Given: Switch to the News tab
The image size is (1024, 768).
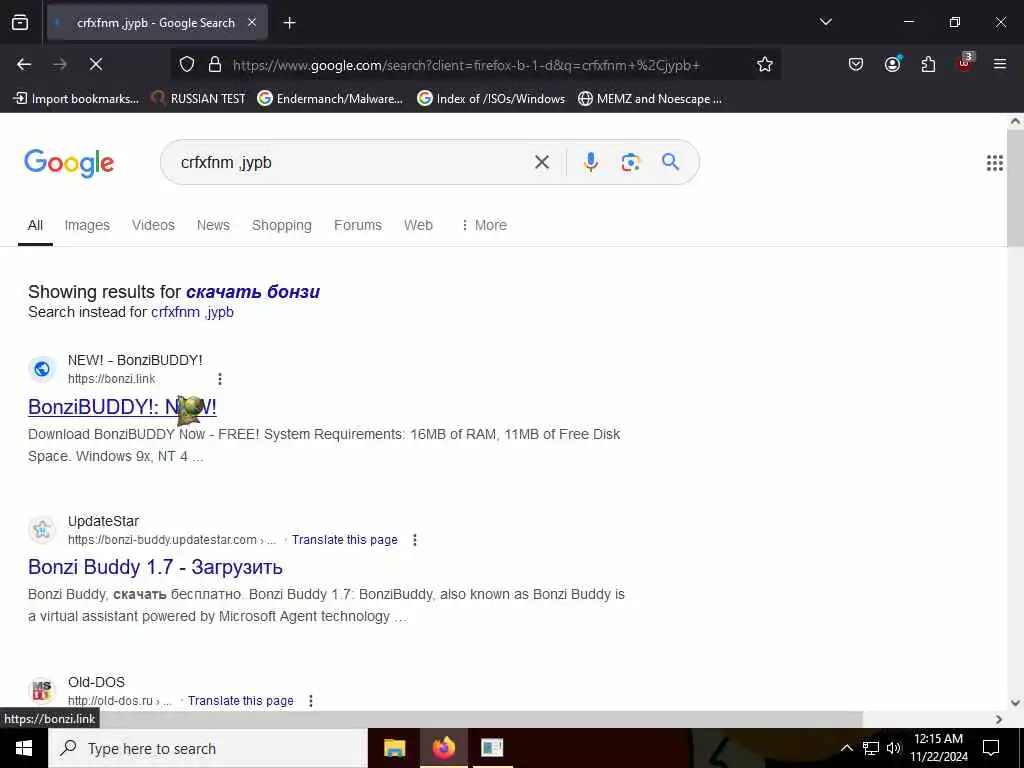Looking at the screenshot, I should pyautogui.click(x=213, y=225).
